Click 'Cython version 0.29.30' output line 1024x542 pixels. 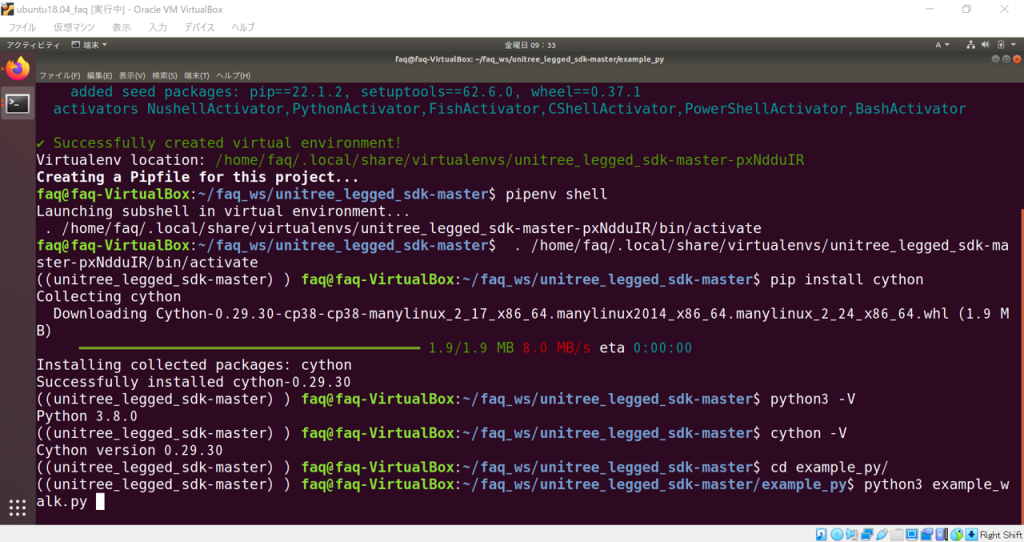129,450
